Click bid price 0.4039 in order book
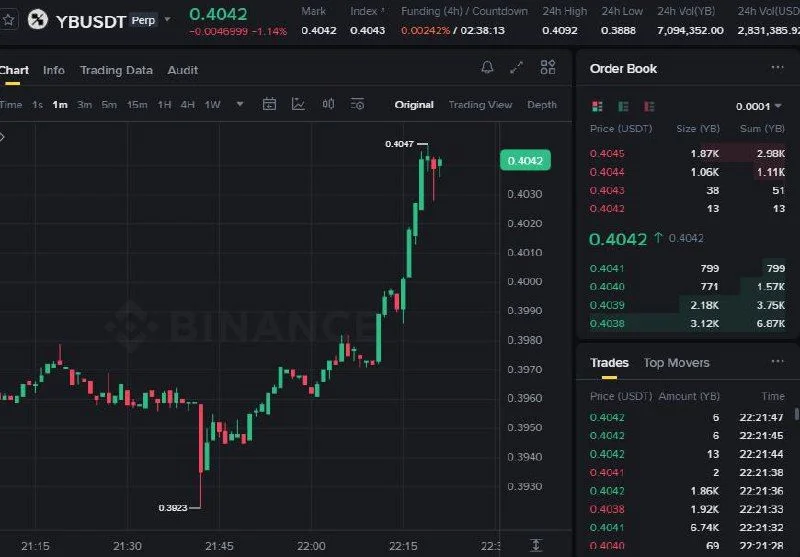Screen dimensions: 800x557 coord(607,305)
